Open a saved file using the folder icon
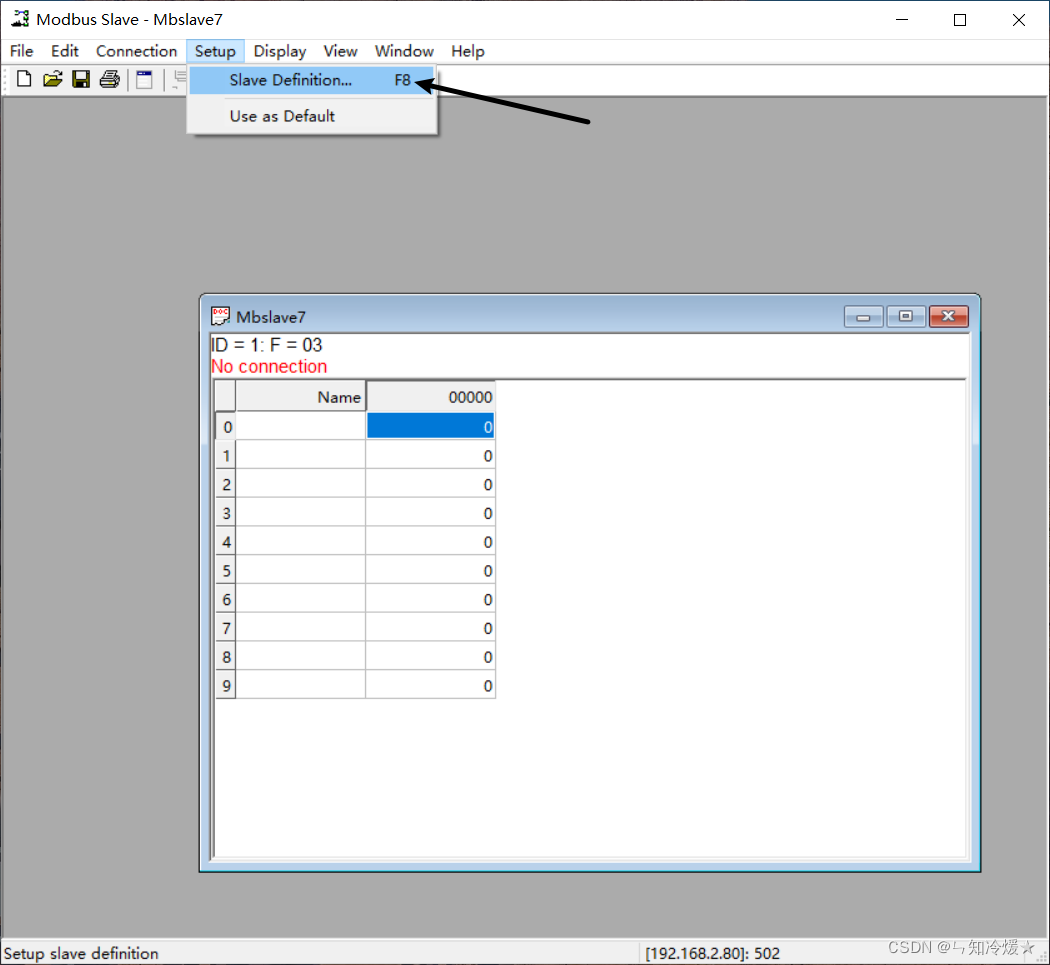The image size is (1050, 965). 52,78
